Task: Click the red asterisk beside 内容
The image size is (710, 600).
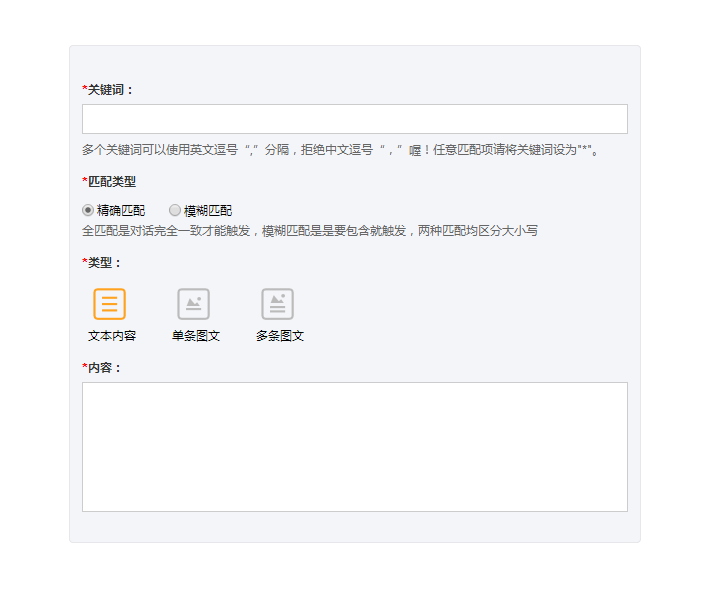Action: [x=85, y=368]
